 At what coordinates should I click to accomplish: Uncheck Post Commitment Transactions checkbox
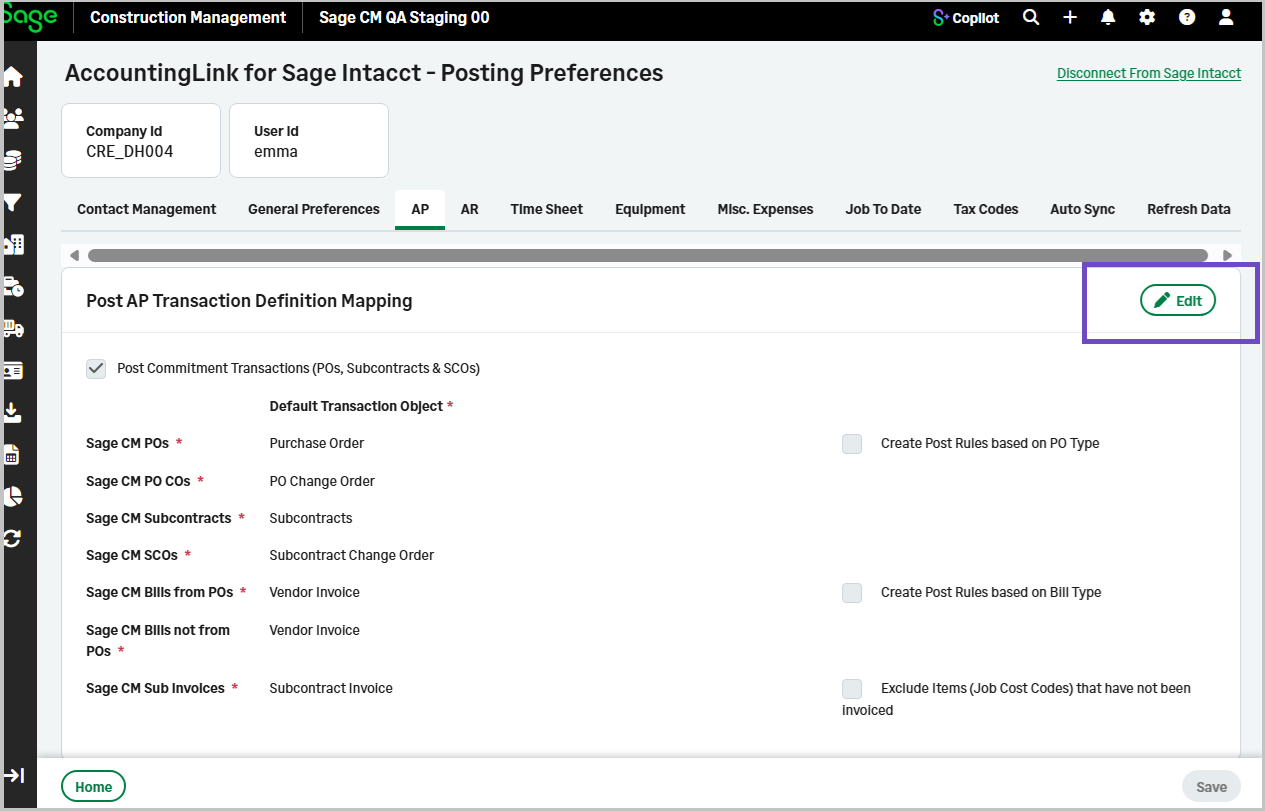pos(96,369)
